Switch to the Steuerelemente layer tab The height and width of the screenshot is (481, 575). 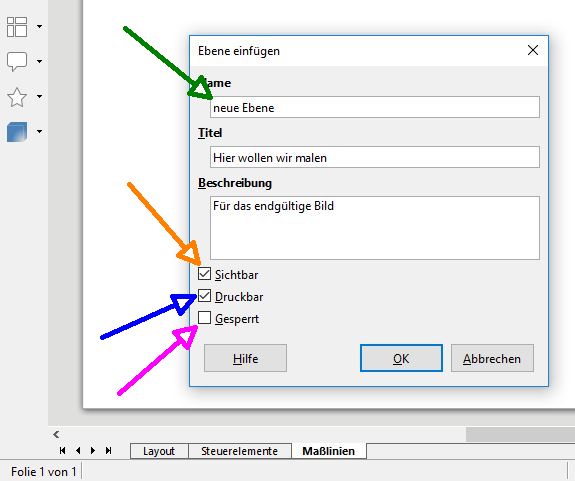tap(239, 451)
